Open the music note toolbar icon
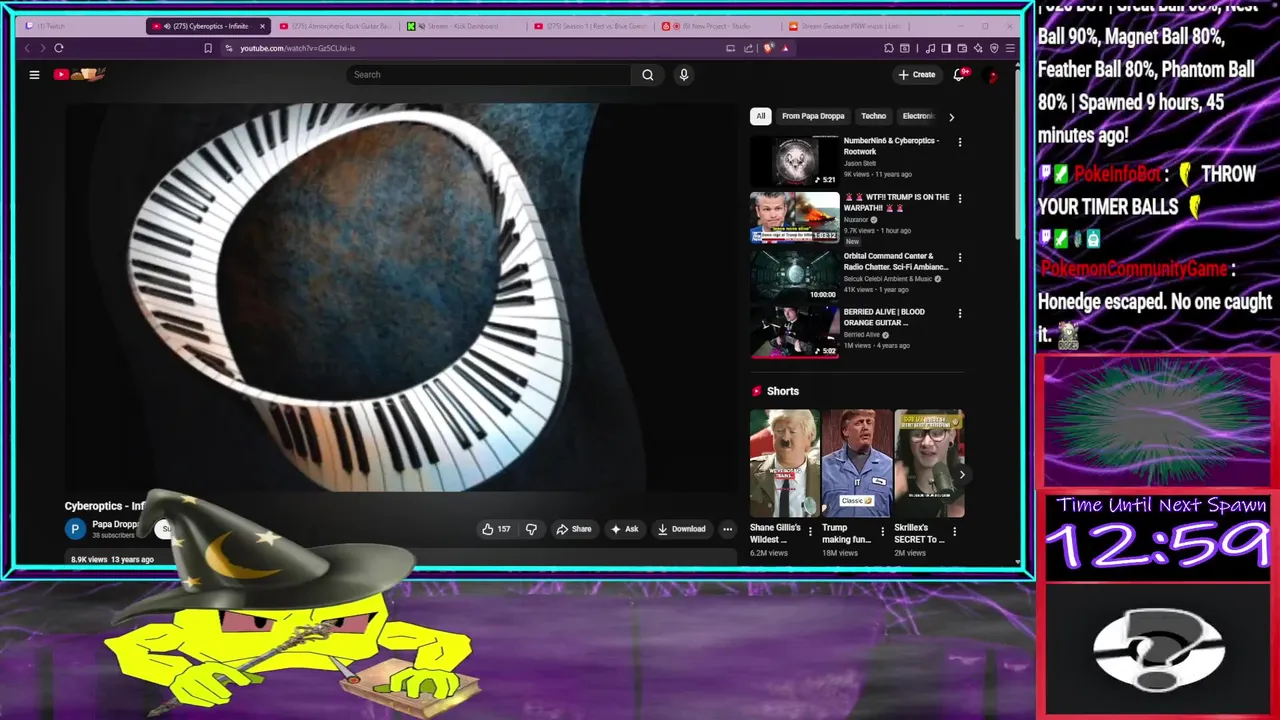Viewport: 1280px width, 720px height. click(x=931, y=48)
